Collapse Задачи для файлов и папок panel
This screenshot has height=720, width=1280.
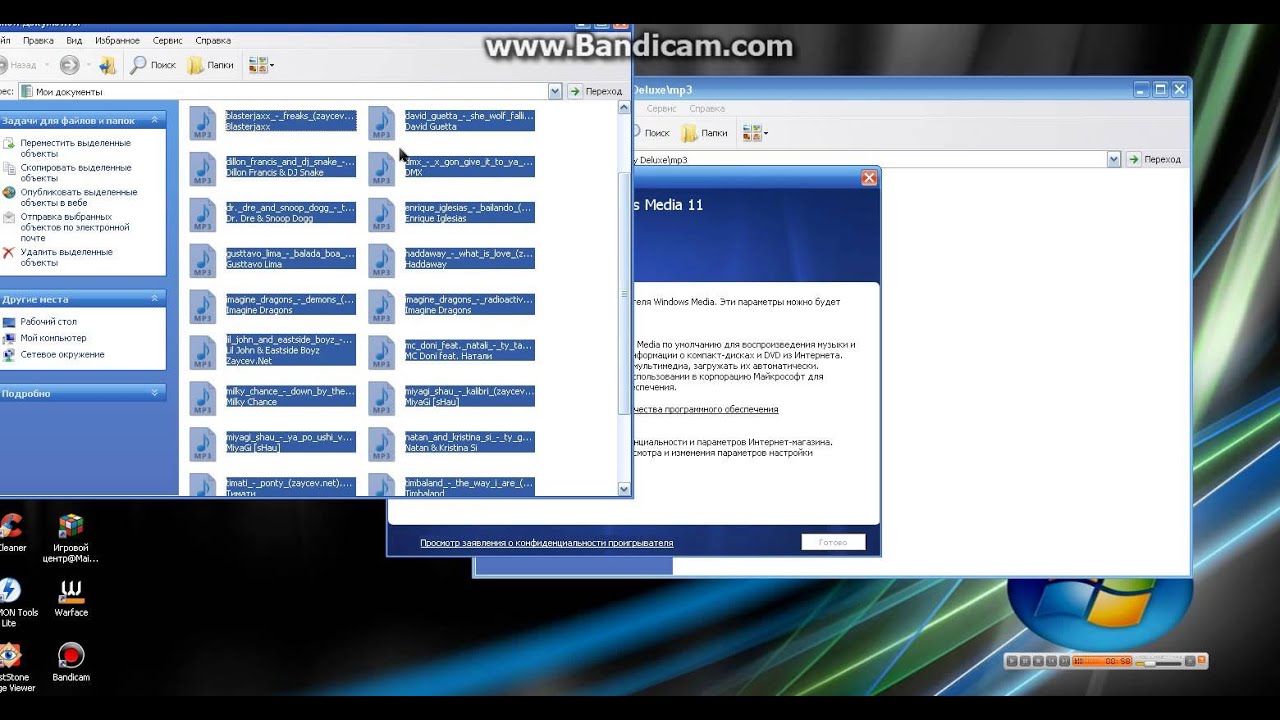[x=155, y=120]
